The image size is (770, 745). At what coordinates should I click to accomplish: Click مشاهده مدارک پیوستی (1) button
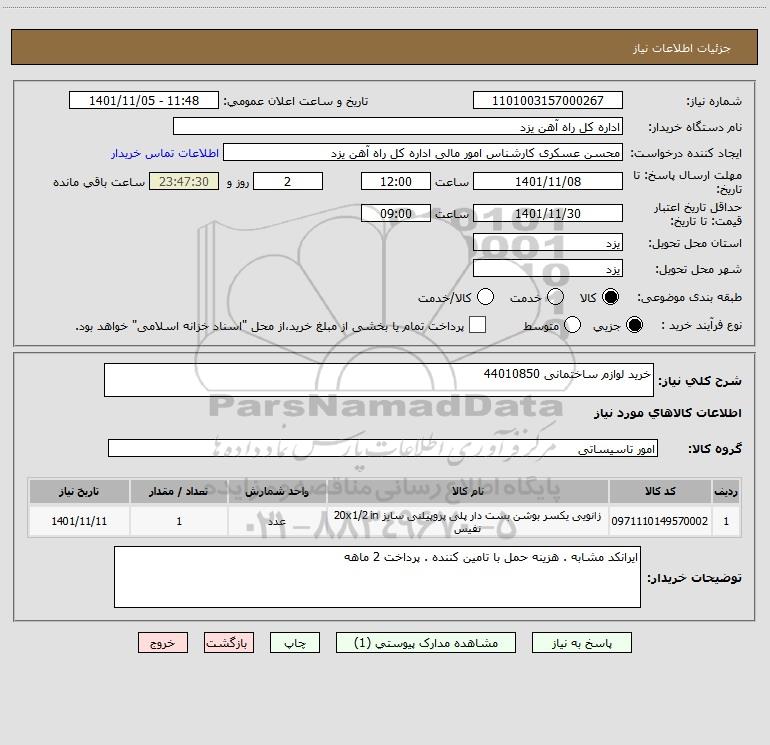coord(426,643)
